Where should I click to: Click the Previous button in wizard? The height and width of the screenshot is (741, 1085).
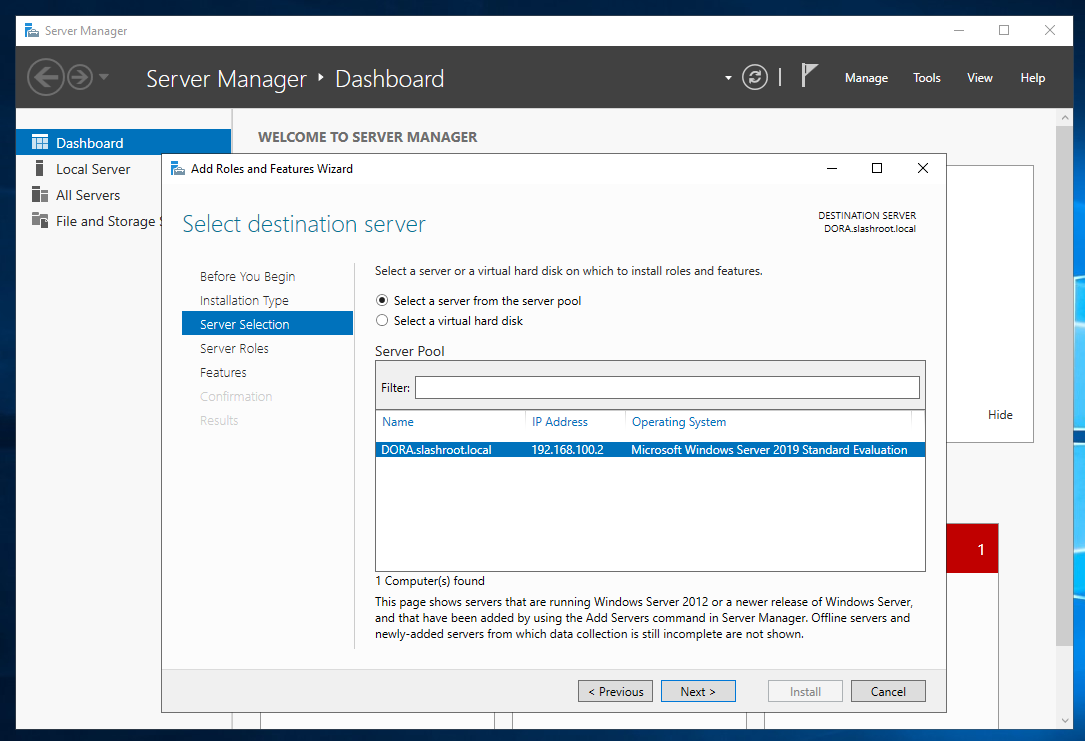(615, 691)
